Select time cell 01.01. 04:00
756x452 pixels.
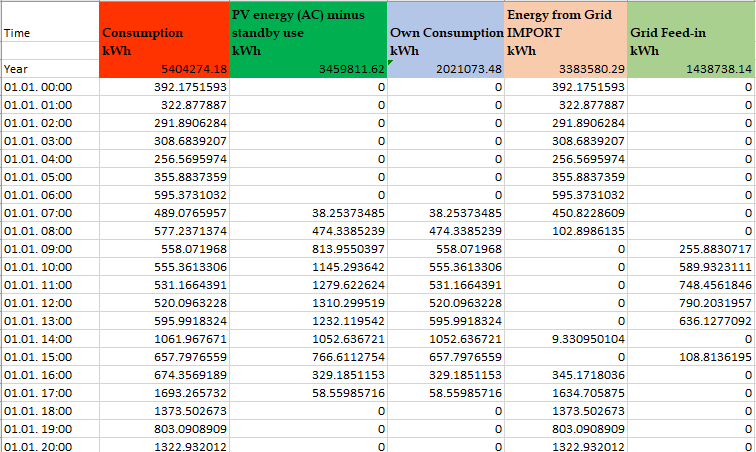coord(50,159)
